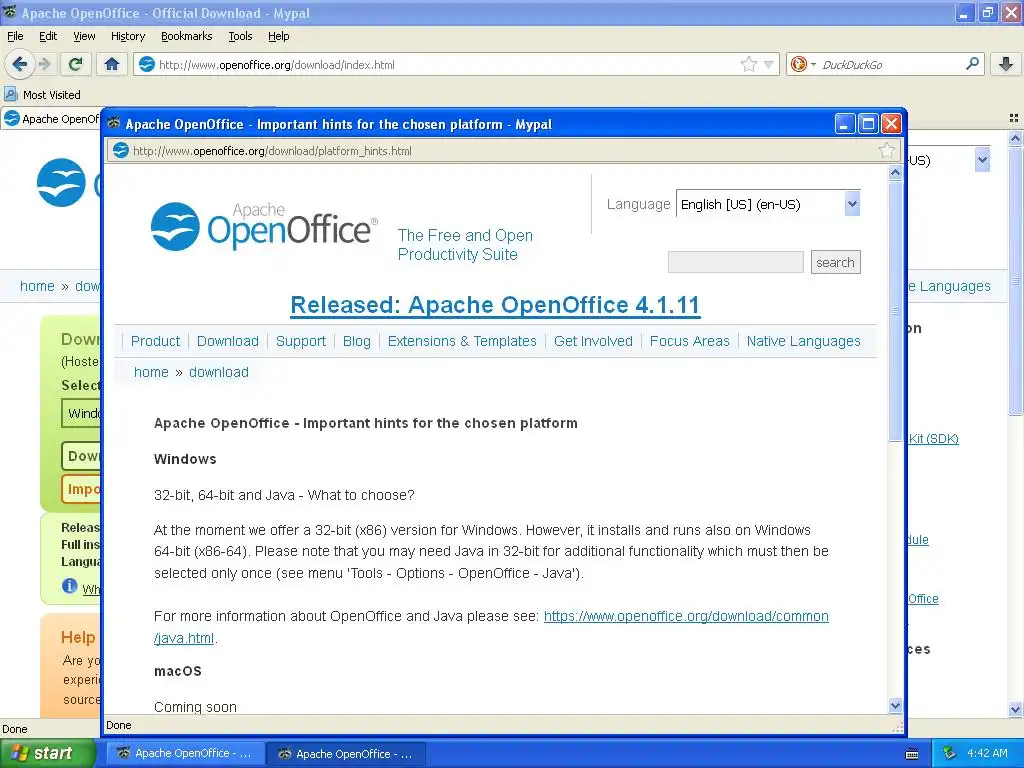
Task: Click the Kit (SDK) link in background page
Action: [x=934, y=438]
